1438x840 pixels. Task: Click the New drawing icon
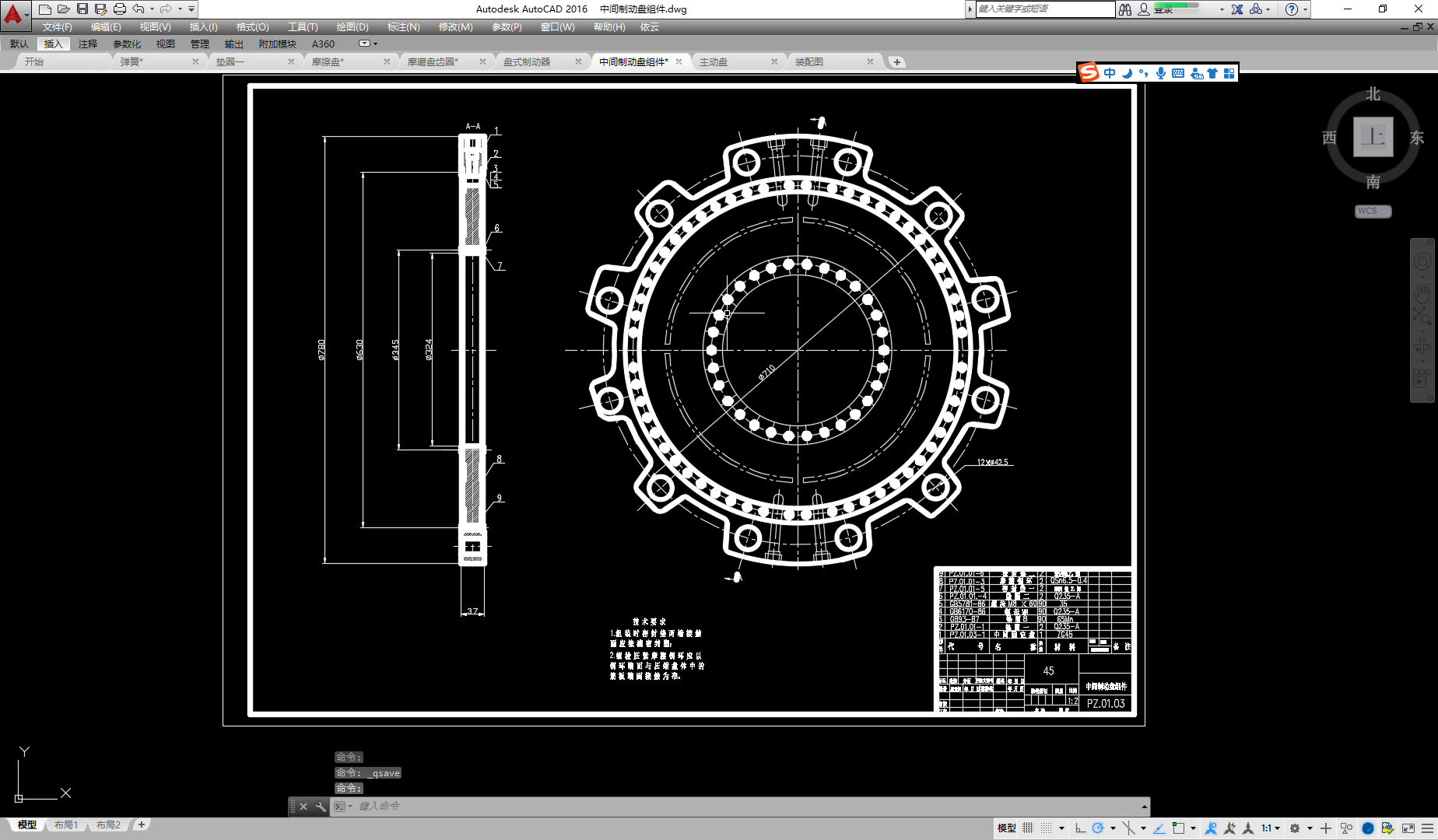pyautogui.click(x=45, y=9)
